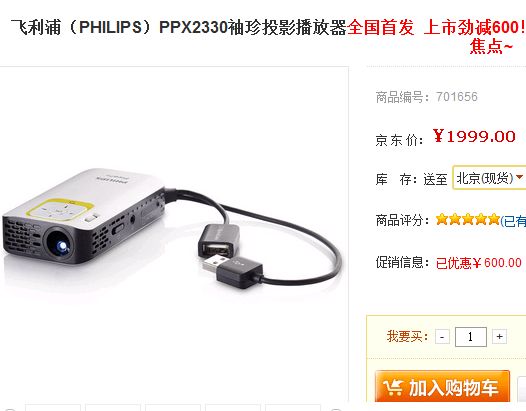This screenshot has width=526, height=411.
Task: Click the 加入购物车 add to cart button
Action: [442, 387]
